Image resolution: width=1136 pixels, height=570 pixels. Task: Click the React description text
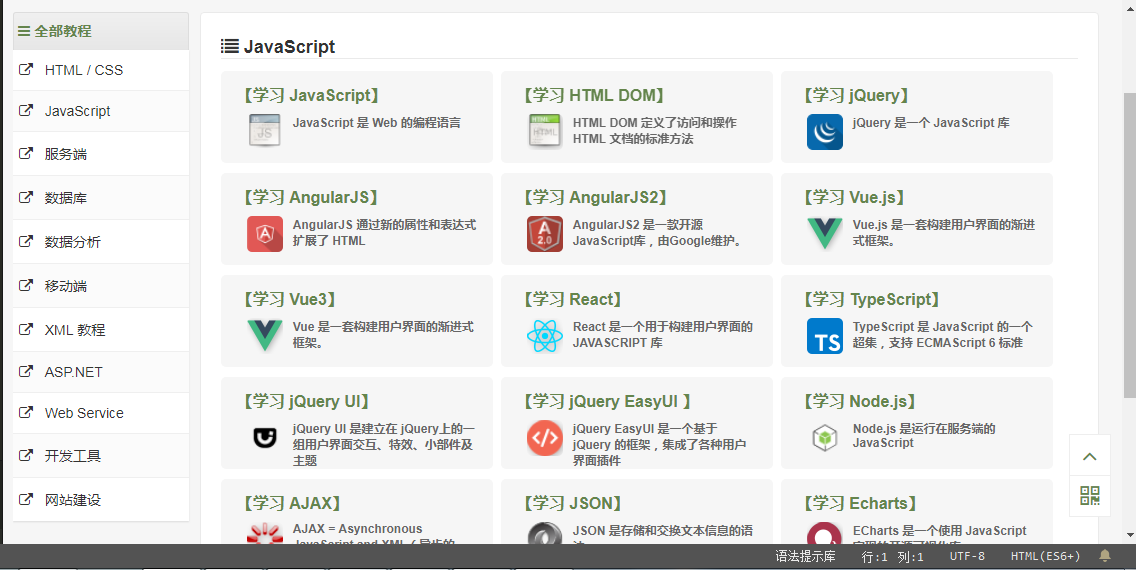click(663, 335)
